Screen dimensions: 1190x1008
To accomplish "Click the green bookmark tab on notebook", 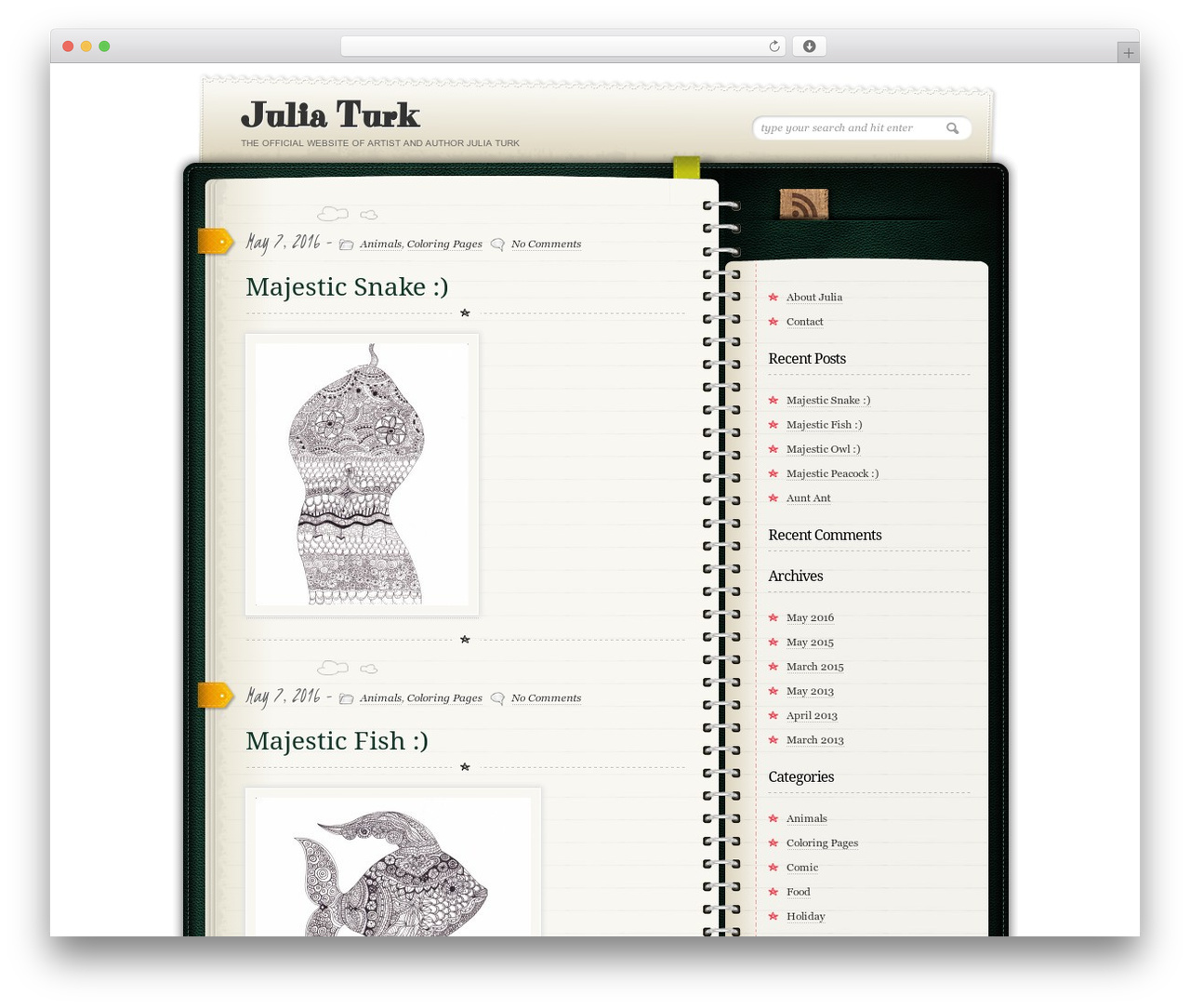I will coord(686,167).
